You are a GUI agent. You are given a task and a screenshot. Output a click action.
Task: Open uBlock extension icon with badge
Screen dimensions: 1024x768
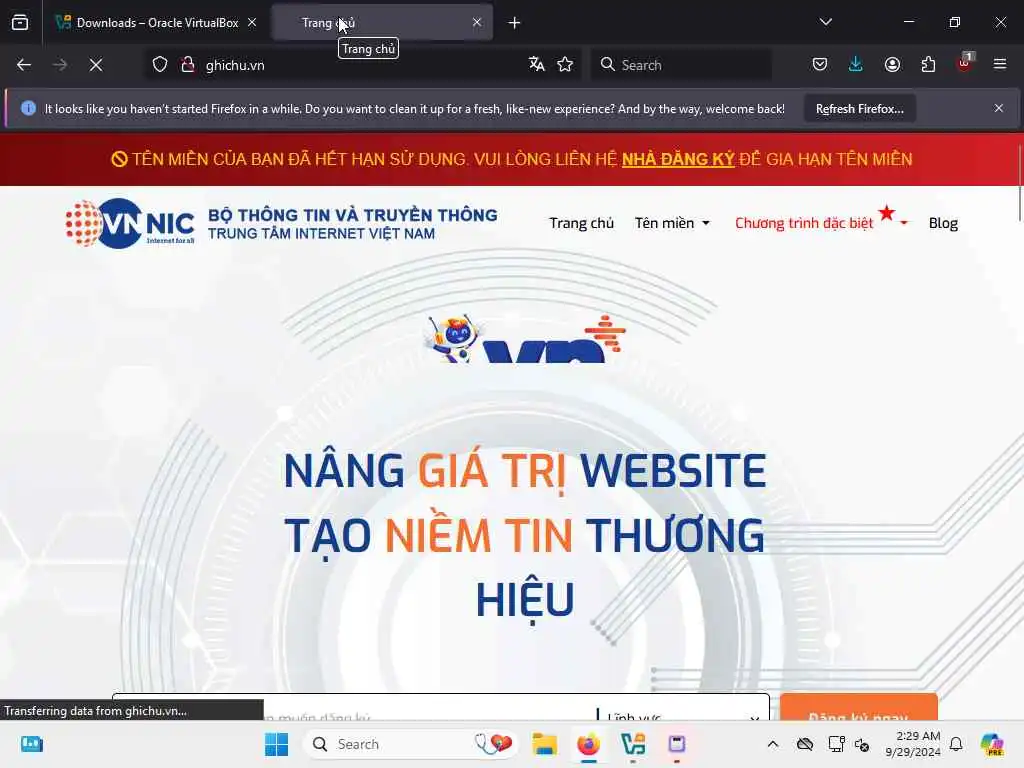coord(965,63)
